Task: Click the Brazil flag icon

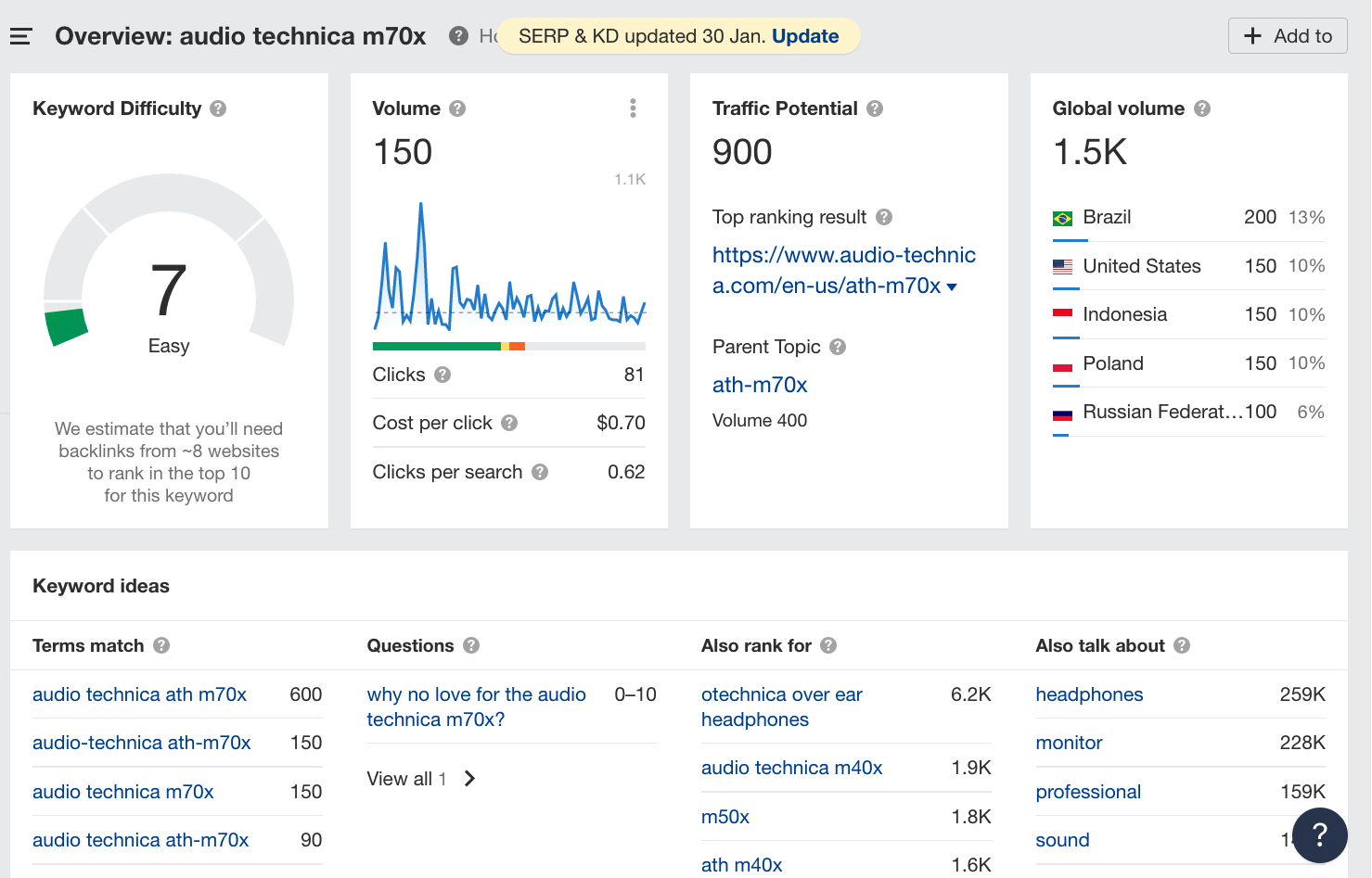Action: pyautogui.click(x=1063, y=218)
